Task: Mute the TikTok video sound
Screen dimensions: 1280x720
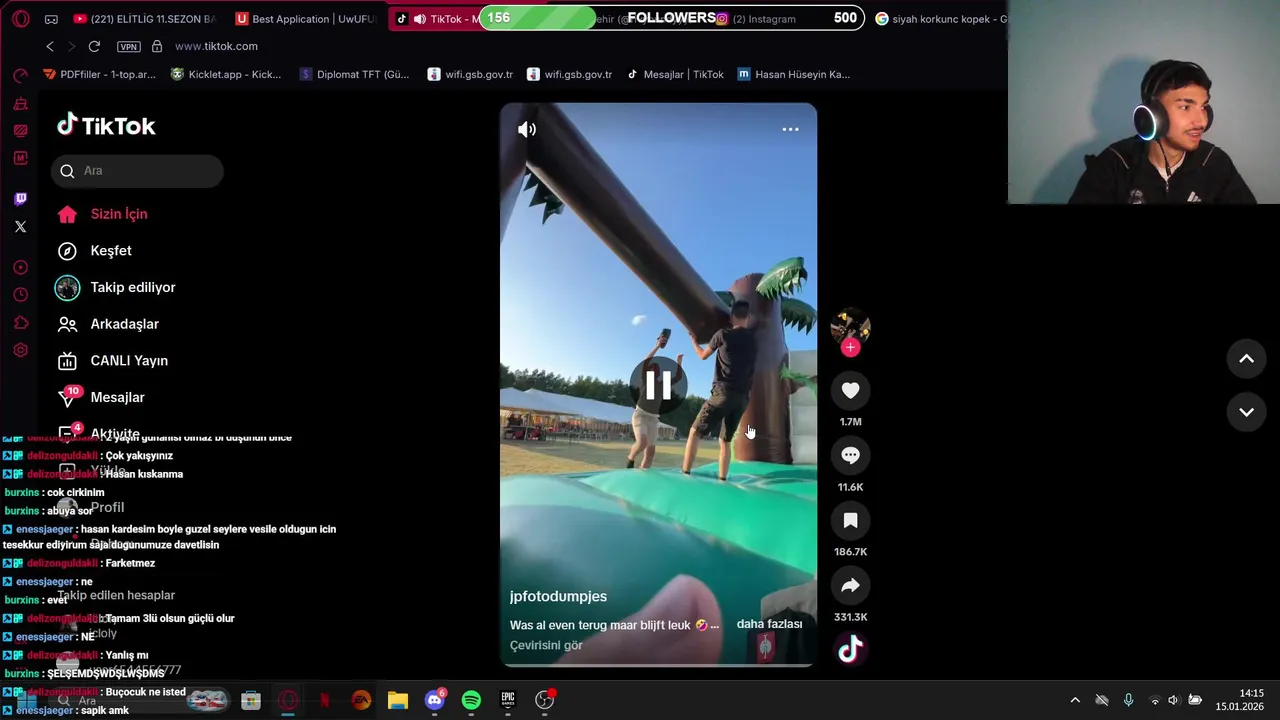Action: click(527, 129)
